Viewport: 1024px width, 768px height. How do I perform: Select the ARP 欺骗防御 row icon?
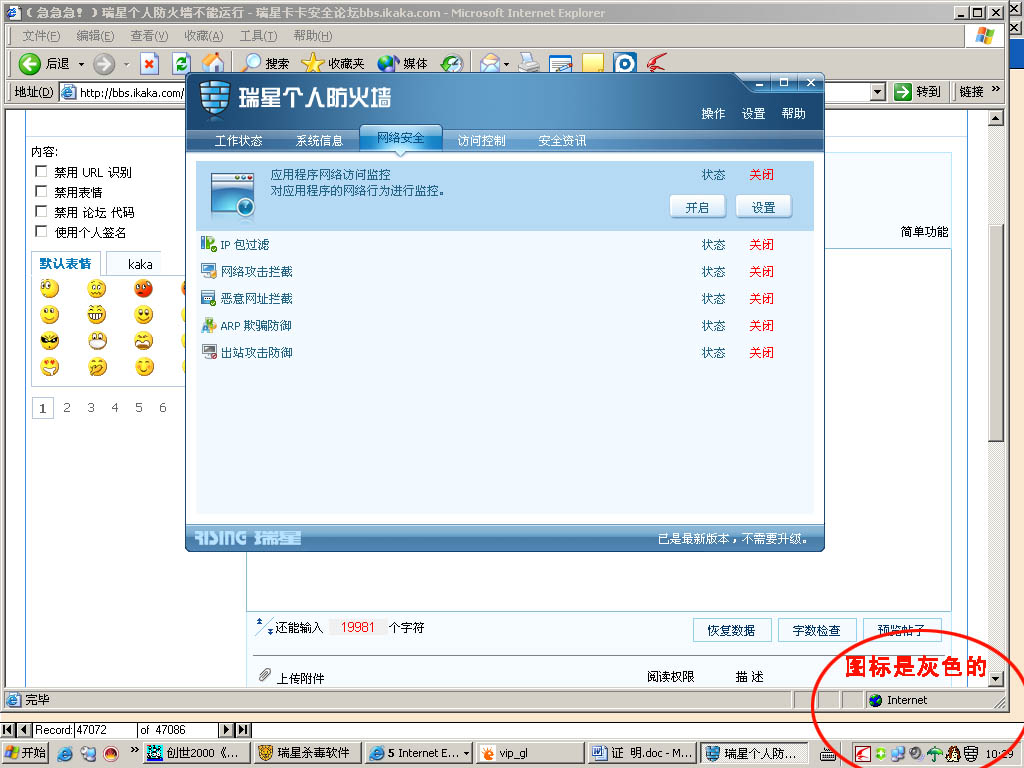(x=208, y=325)
